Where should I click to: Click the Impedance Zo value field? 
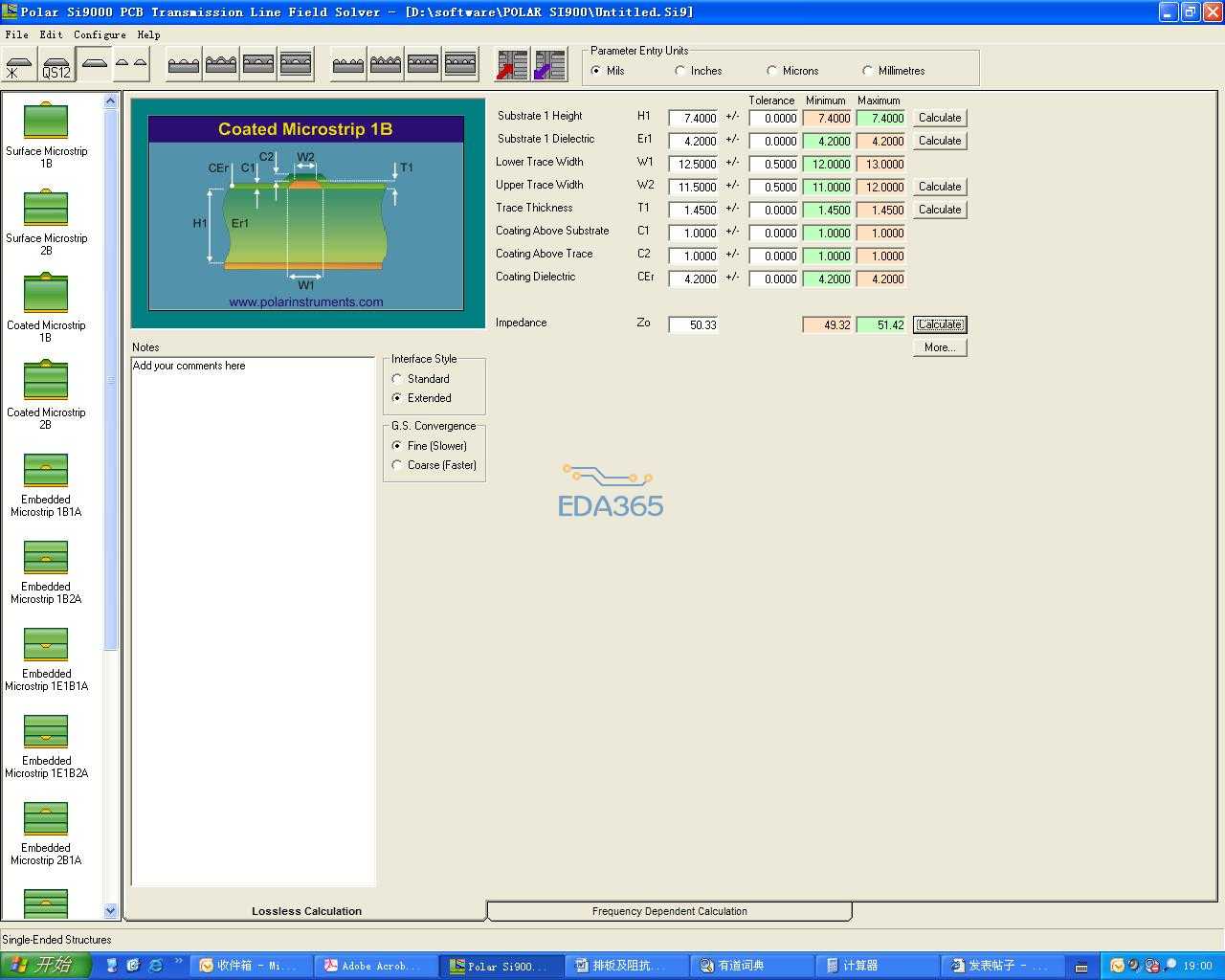tap(694, 325)
